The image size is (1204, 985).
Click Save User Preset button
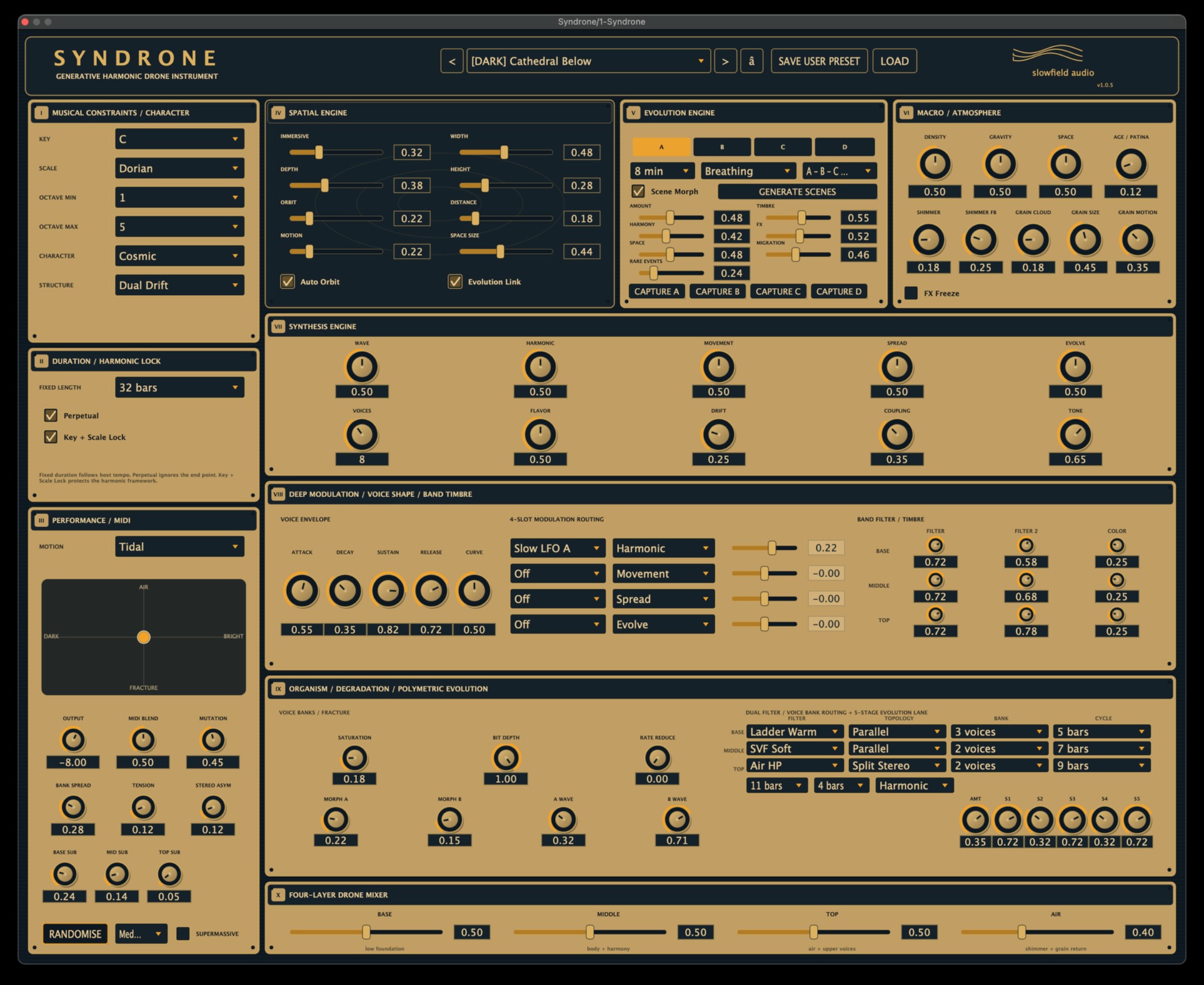[819, 61]
